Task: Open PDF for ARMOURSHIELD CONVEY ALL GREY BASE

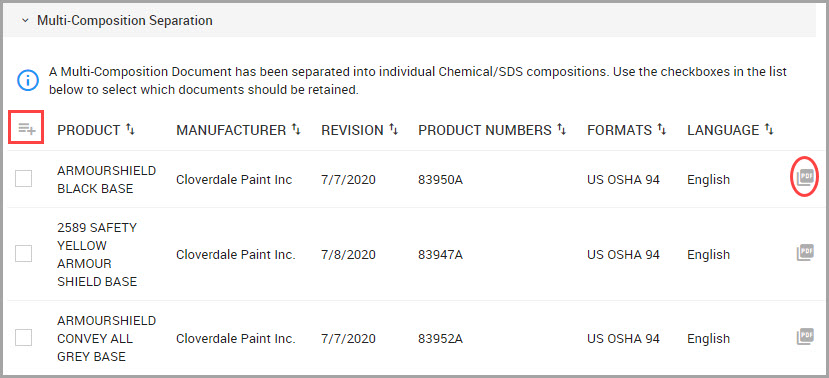Action: 805,337
